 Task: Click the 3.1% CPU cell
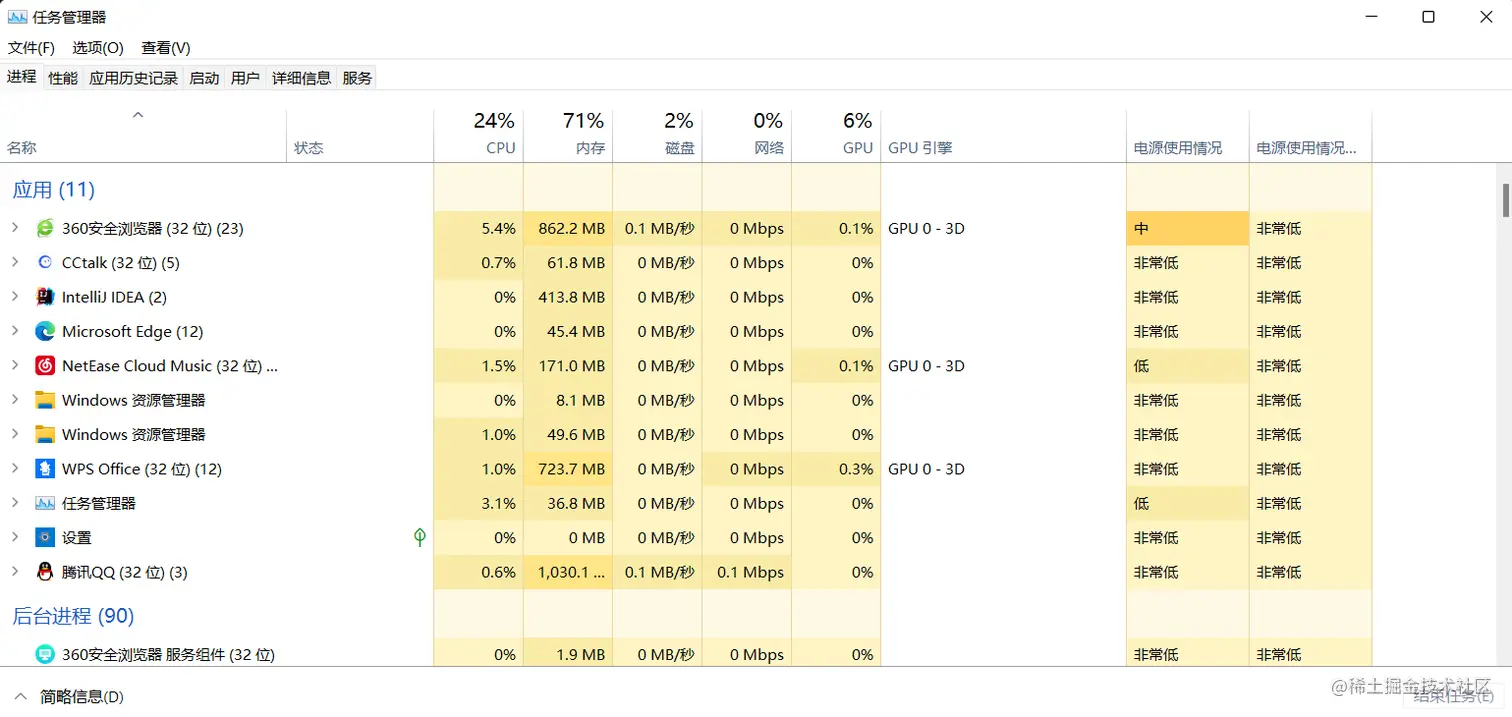(x=478, y=503)
